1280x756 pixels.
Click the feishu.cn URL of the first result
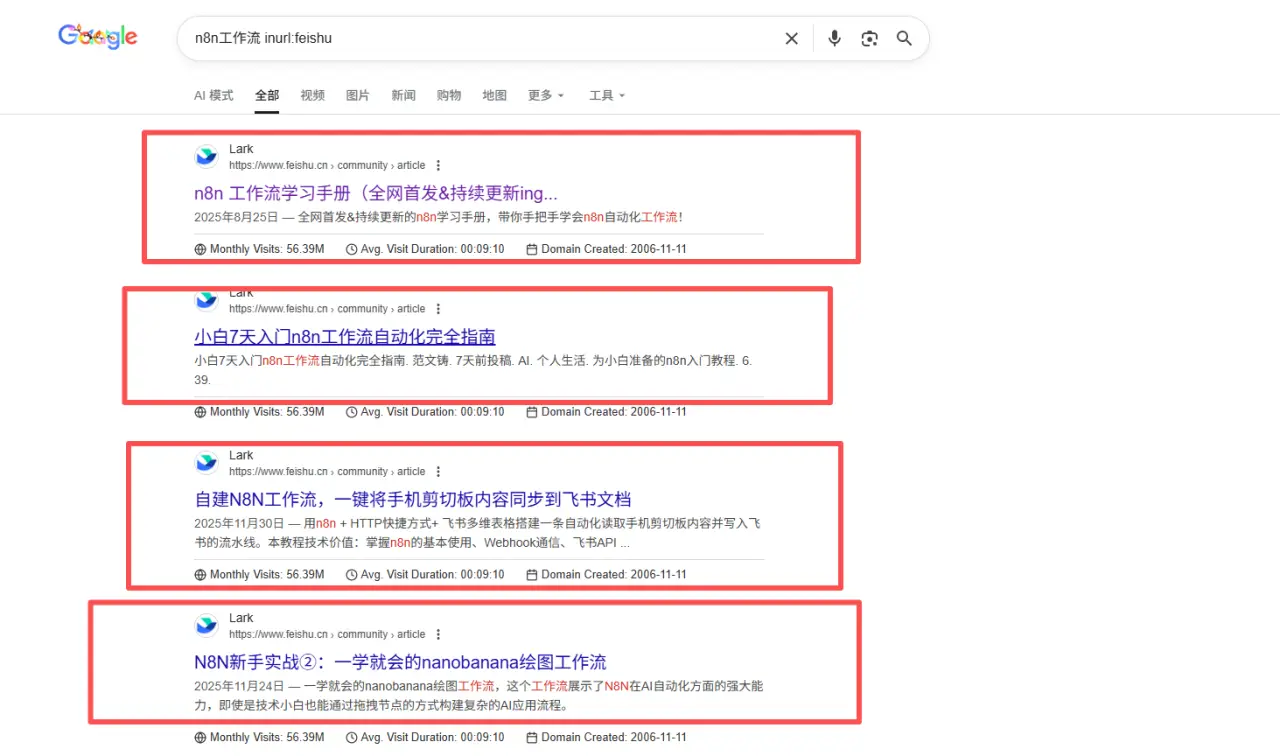pyautogui.click(x=327, y=166)
